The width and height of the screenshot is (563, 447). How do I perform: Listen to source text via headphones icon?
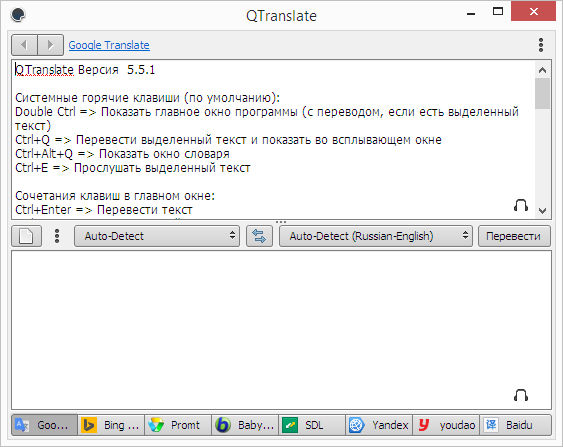tap(521, 205)
